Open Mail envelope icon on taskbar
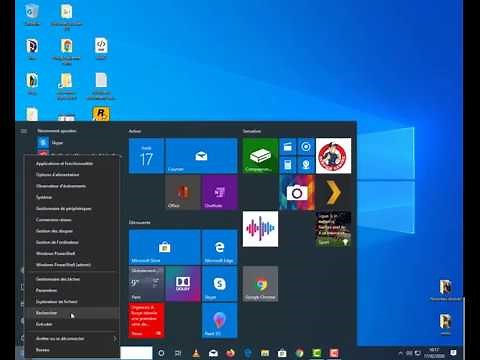Image resolution: width=480 pixels, height=360 pixels. tap(213, 353)
